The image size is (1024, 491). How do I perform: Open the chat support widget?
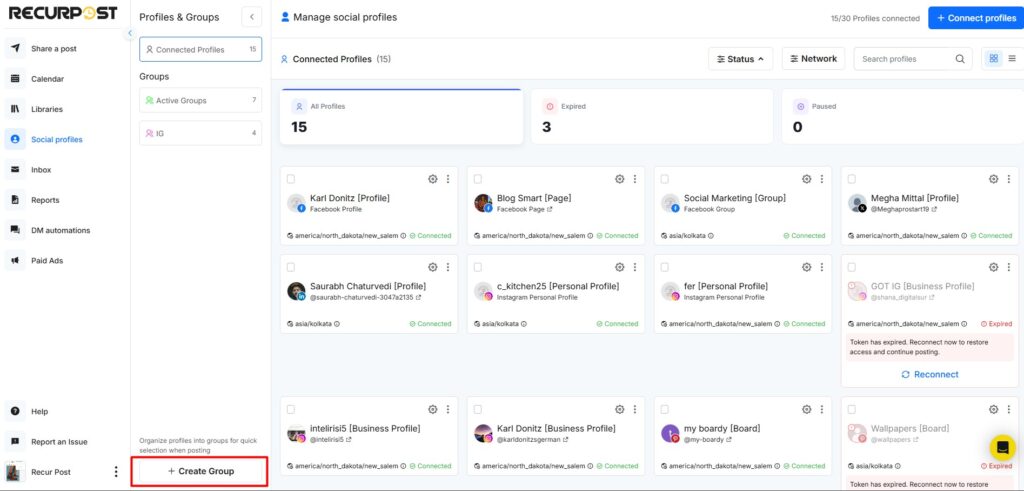1002,448
